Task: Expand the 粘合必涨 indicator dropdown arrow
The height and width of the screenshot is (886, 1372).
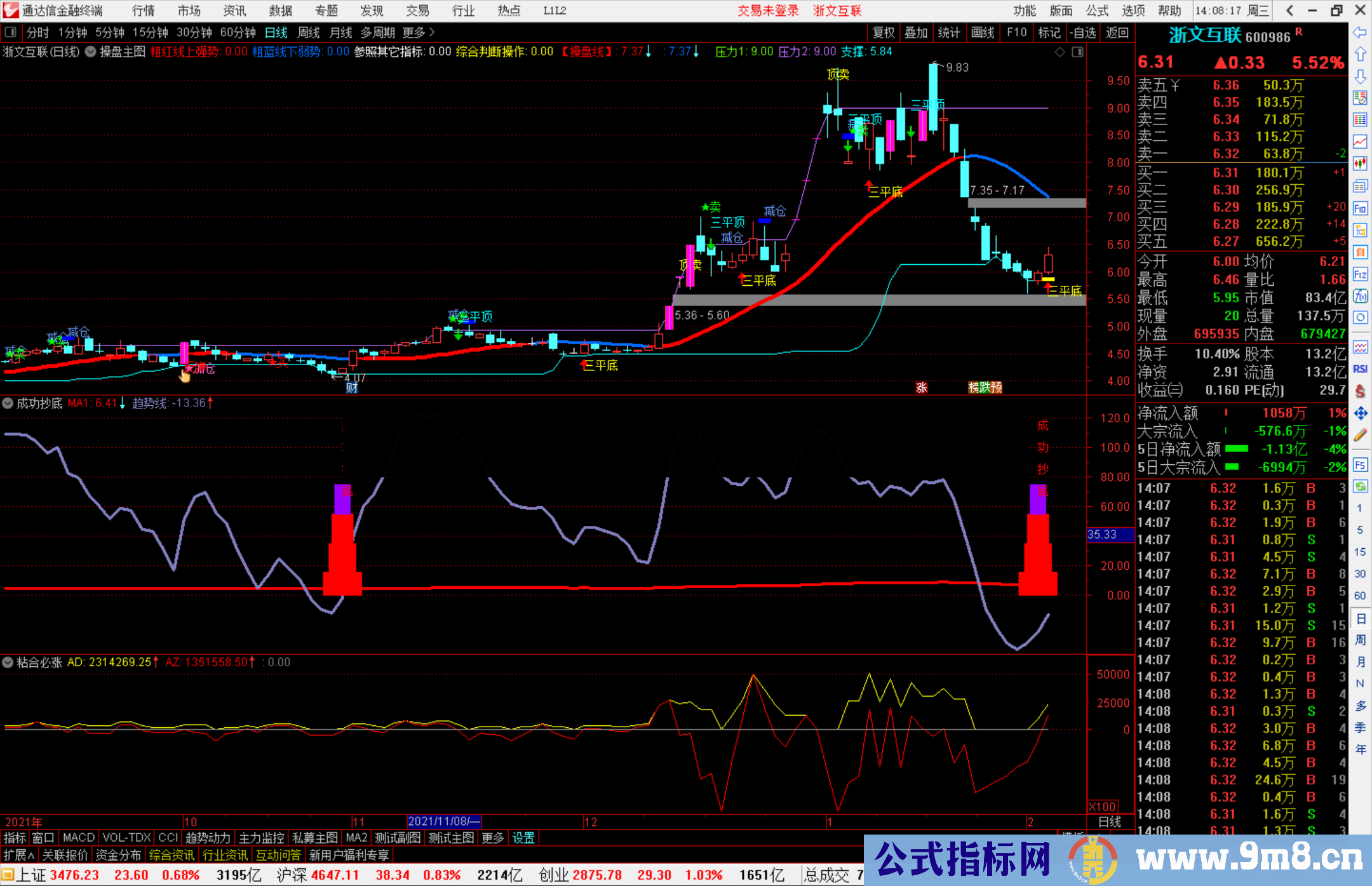Action: pos(8,662)
